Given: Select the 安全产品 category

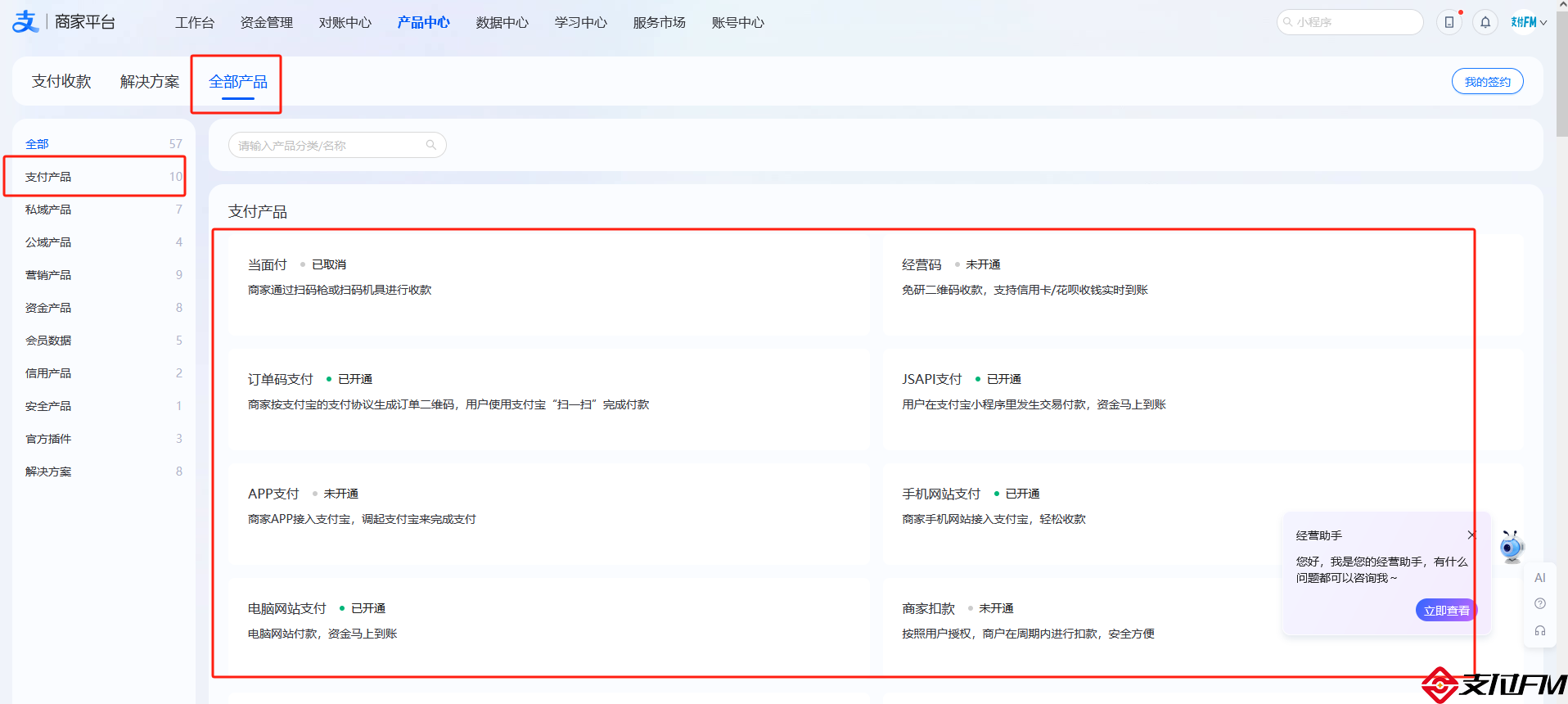Looking at the screenshot, I should pos(104,406).
